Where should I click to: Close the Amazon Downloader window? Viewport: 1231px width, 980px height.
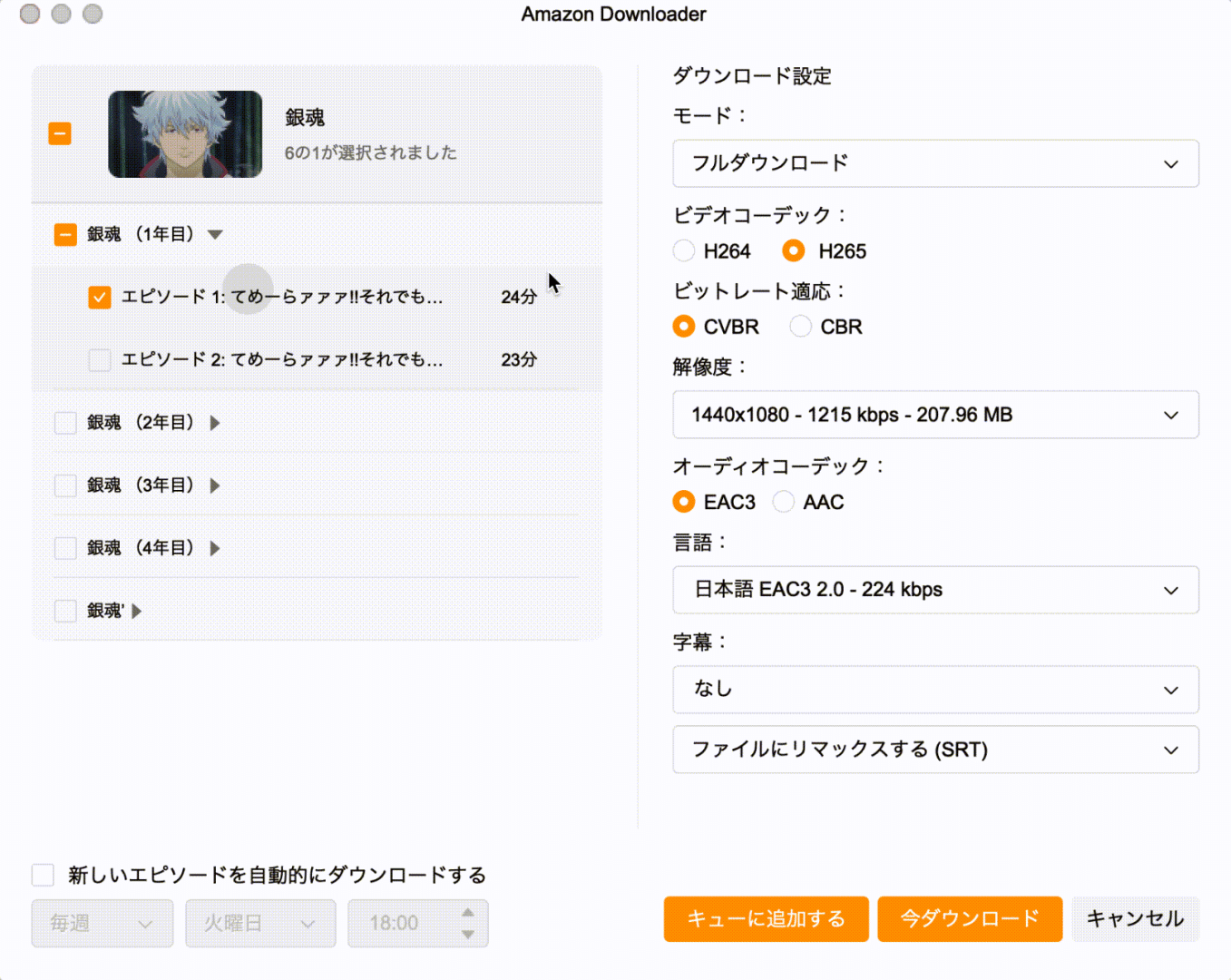point(30,14)
